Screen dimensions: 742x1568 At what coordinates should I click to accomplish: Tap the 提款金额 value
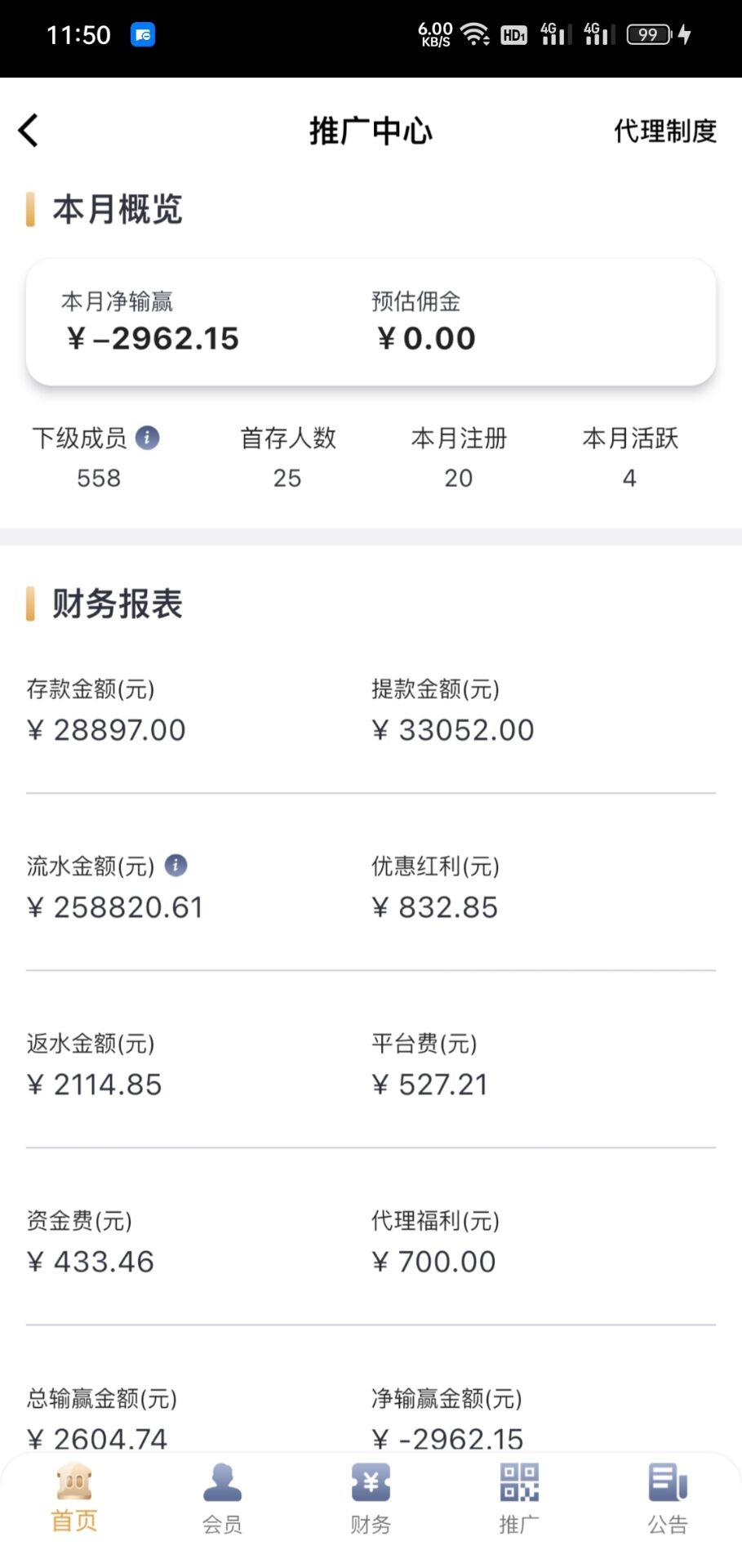(x=453, y=729)
